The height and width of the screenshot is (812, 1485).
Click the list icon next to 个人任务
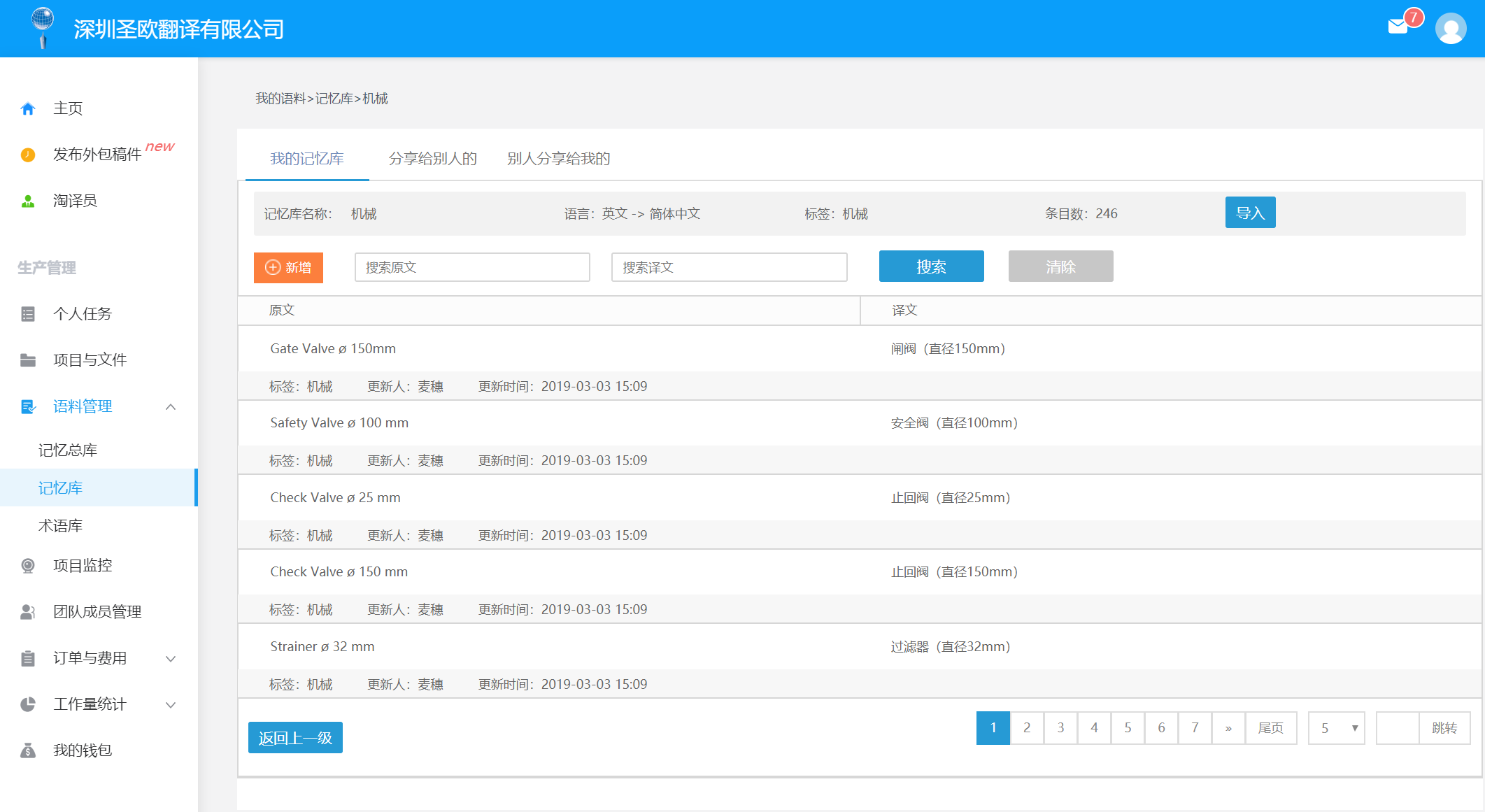pos(28,314)
